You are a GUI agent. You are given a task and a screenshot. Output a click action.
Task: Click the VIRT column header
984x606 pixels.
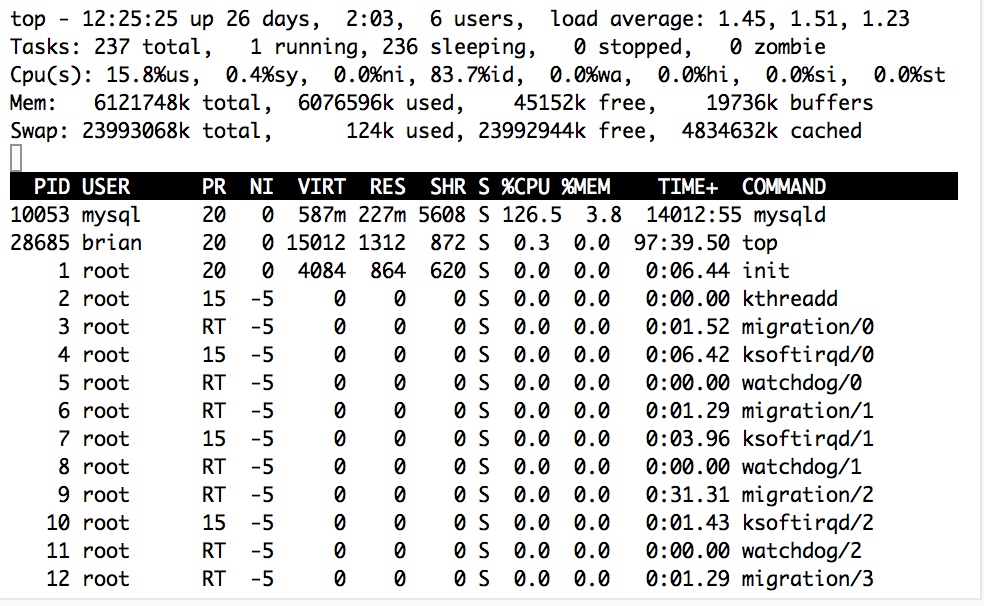coord(321,187)
